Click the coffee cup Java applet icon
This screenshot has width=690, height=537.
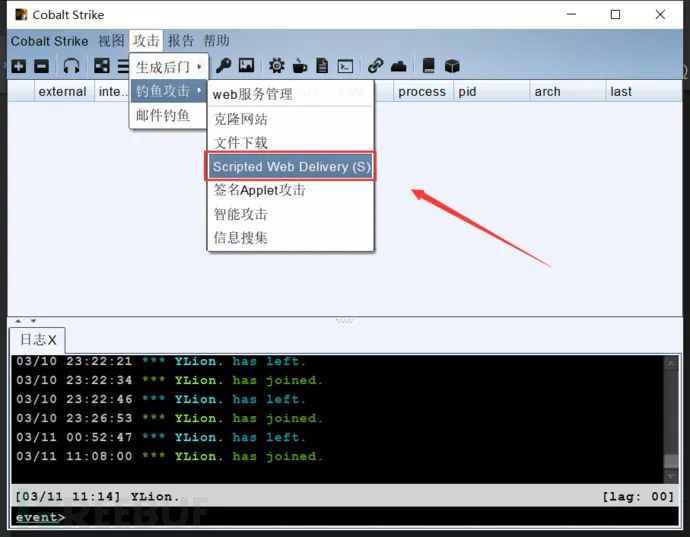click(x=300, y=66)
